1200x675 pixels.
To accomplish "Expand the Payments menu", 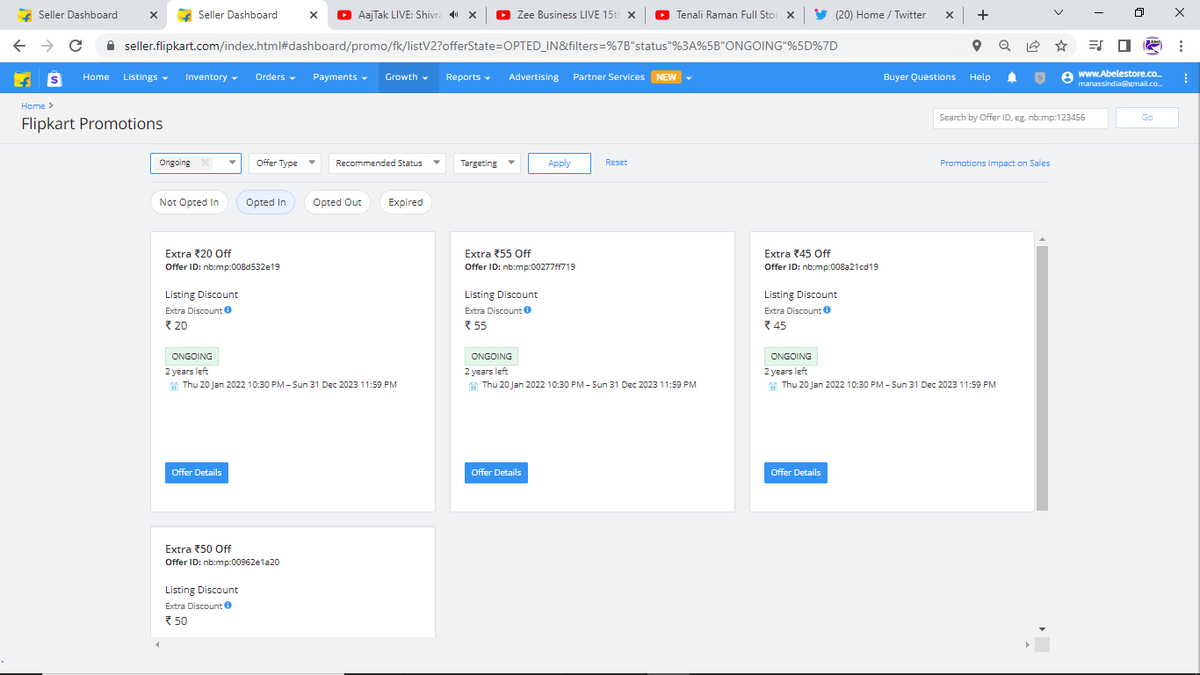I will pos(340,77).
